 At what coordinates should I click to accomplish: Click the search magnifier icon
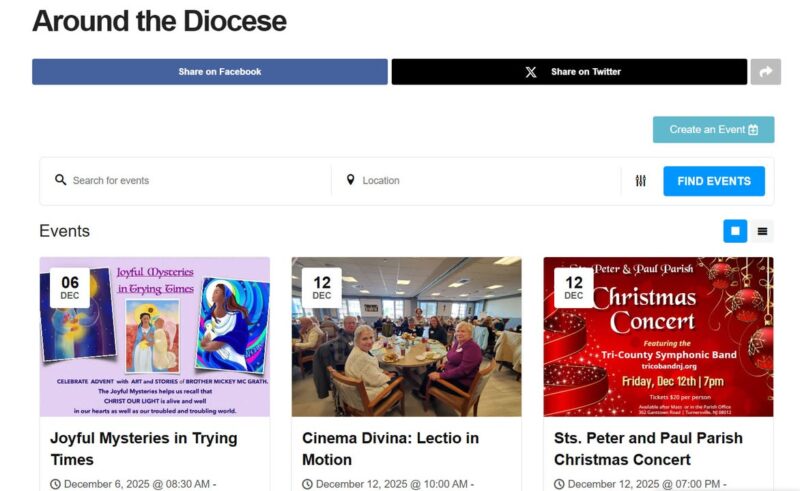click(x=61, y=180)
